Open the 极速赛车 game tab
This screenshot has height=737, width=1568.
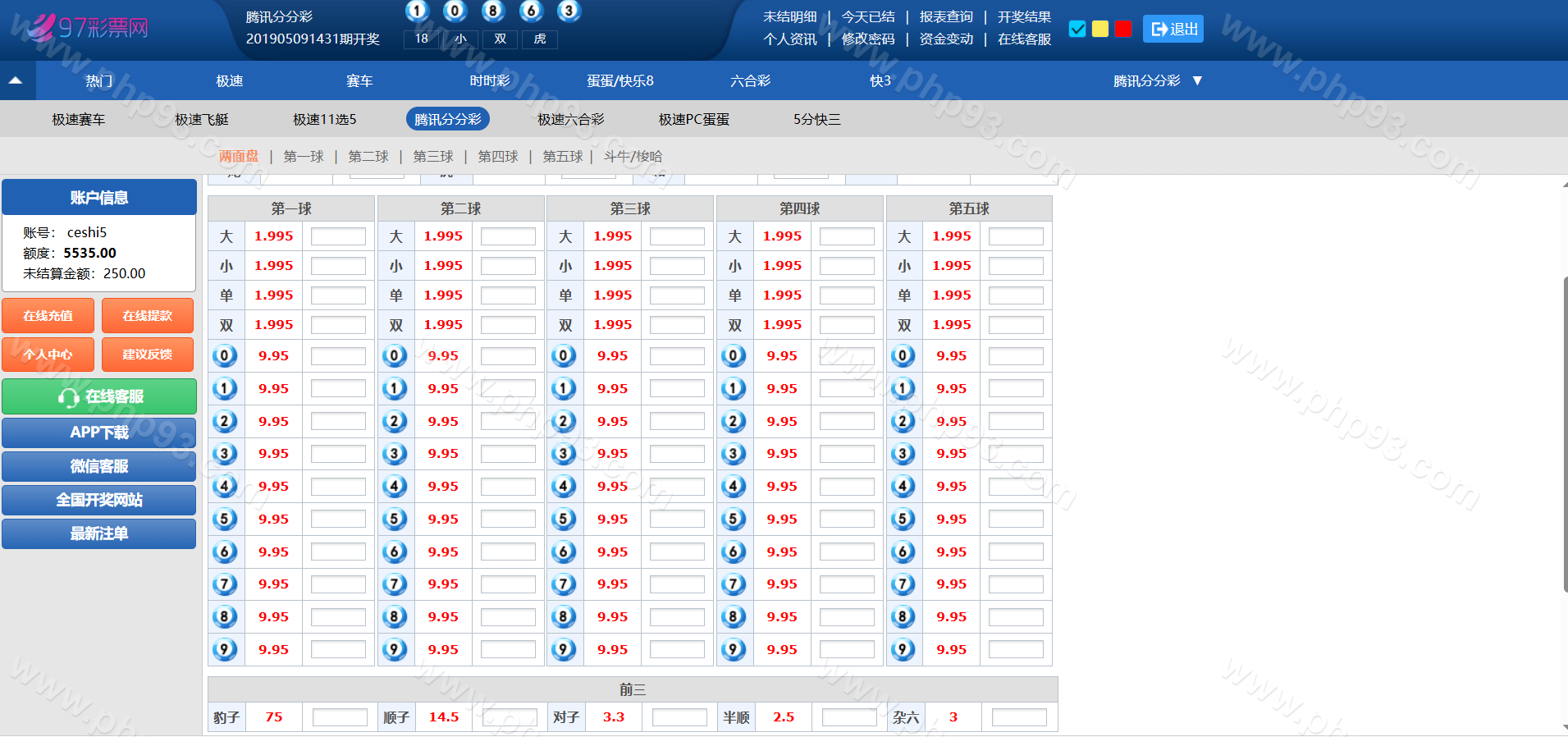tap(79, 119)
